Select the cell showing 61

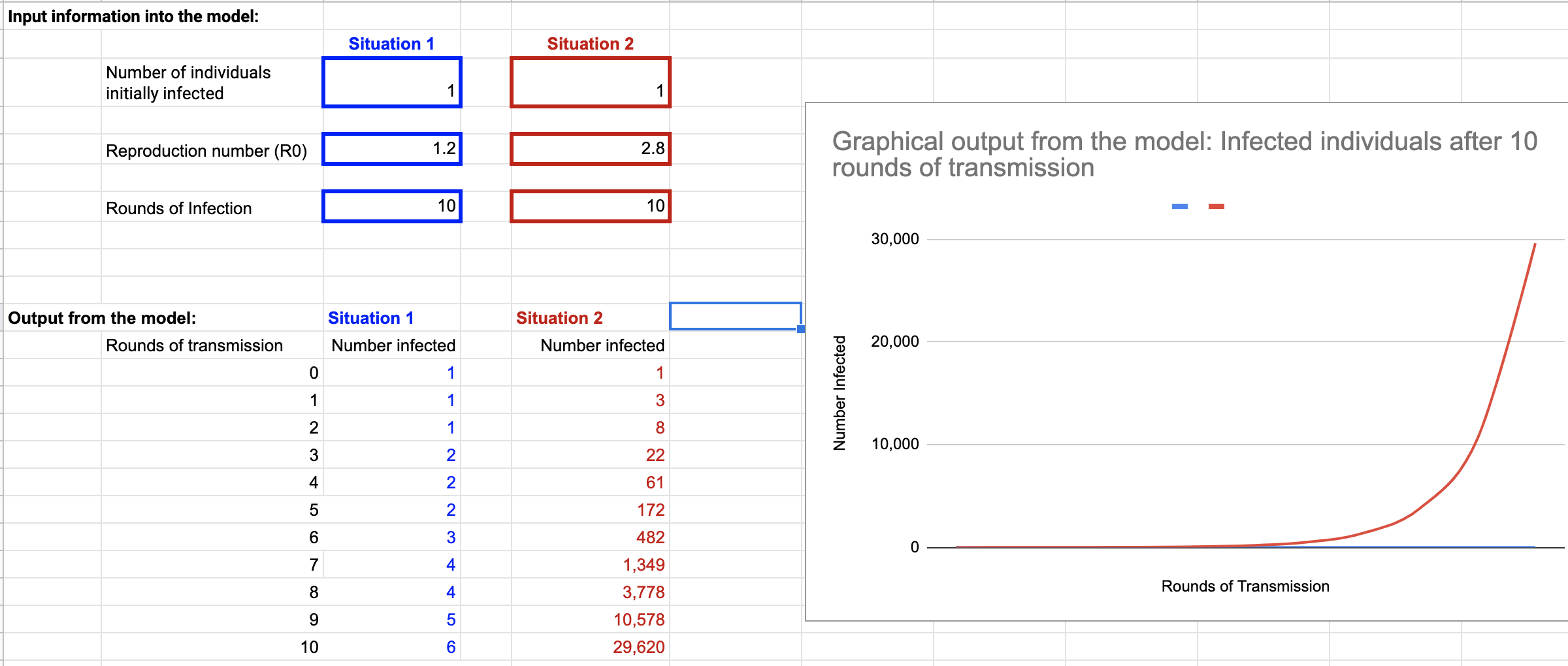pyautogui.click(x=591, y=483)
